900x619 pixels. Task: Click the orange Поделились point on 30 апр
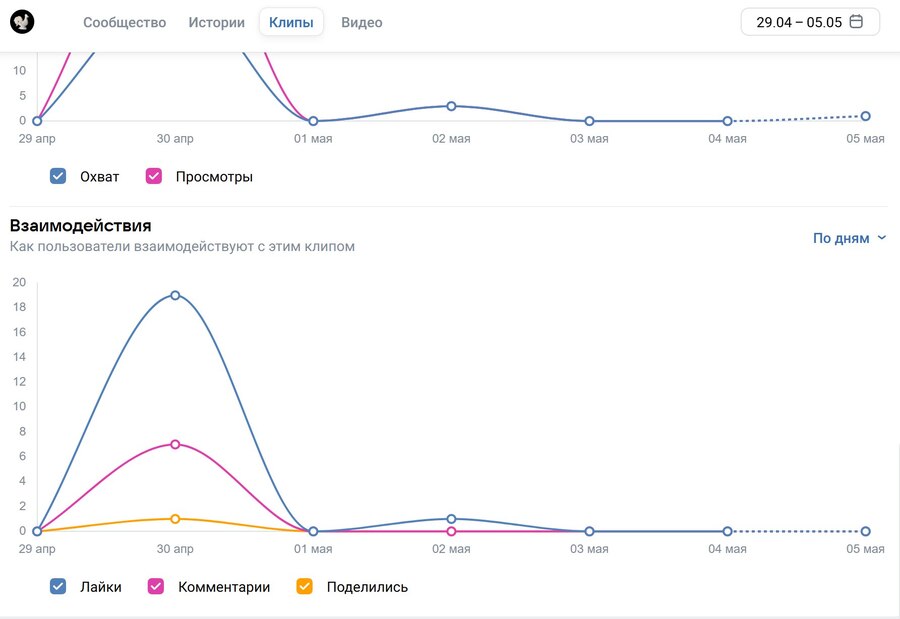point(175,519)
